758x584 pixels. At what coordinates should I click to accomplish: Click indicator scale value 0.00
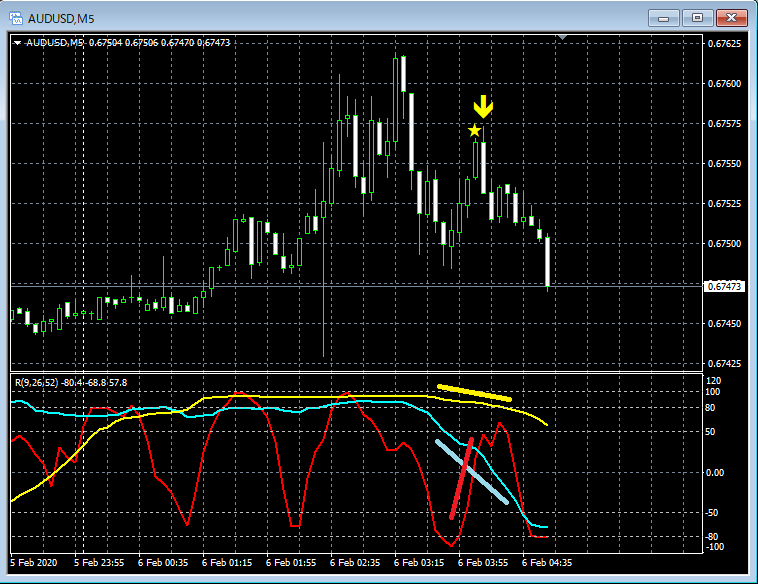[x=715, y=473]
